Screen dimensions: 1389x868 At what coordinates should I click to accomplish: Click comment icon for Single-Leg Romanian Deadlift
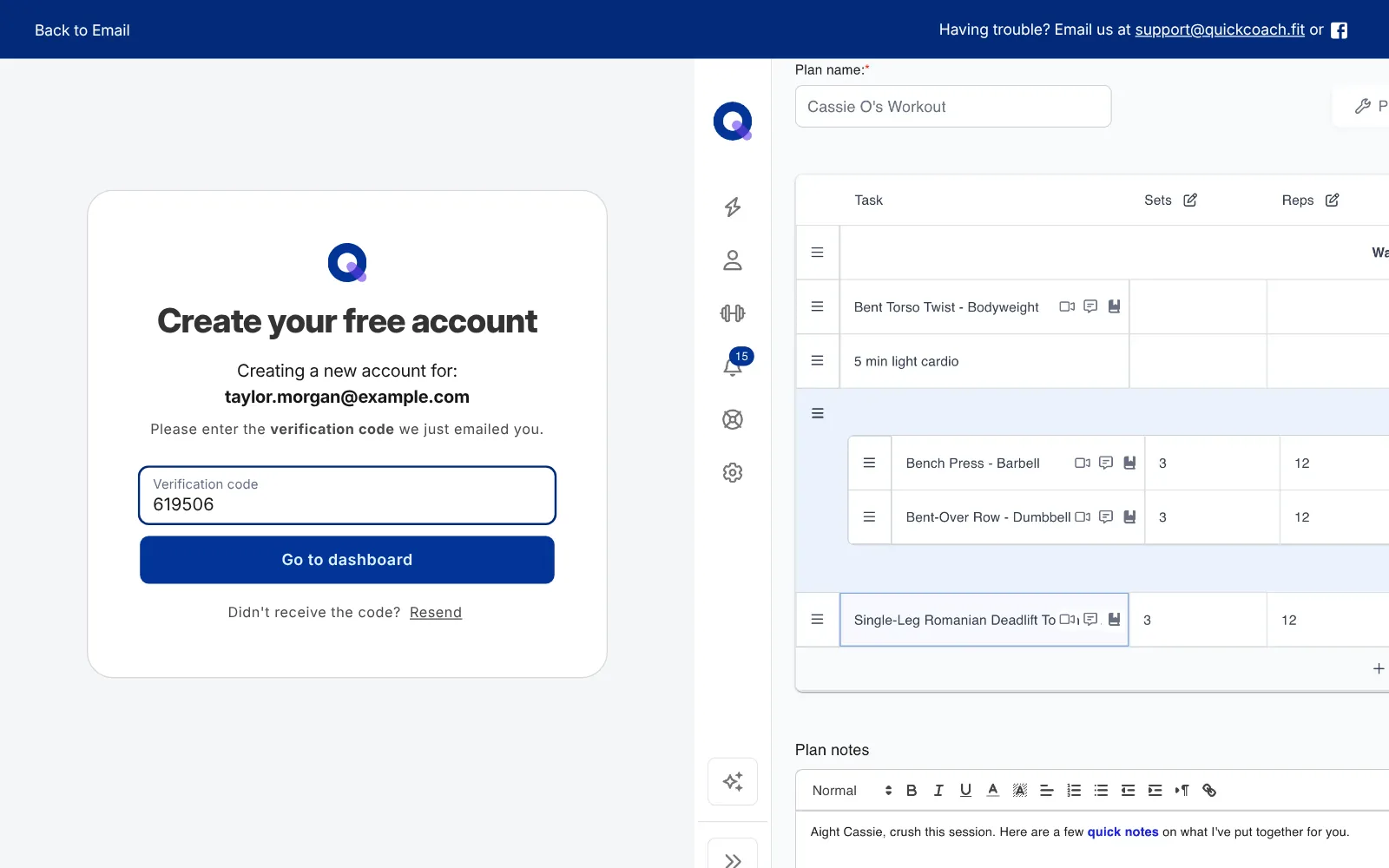pyautogui.click(x=1090, y=620)
